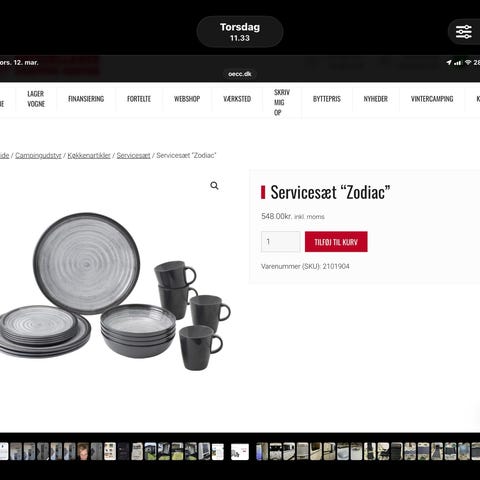
Task: Go to the FORTELTE menu item
Action: pyautogui.click(x=139, y=99)
